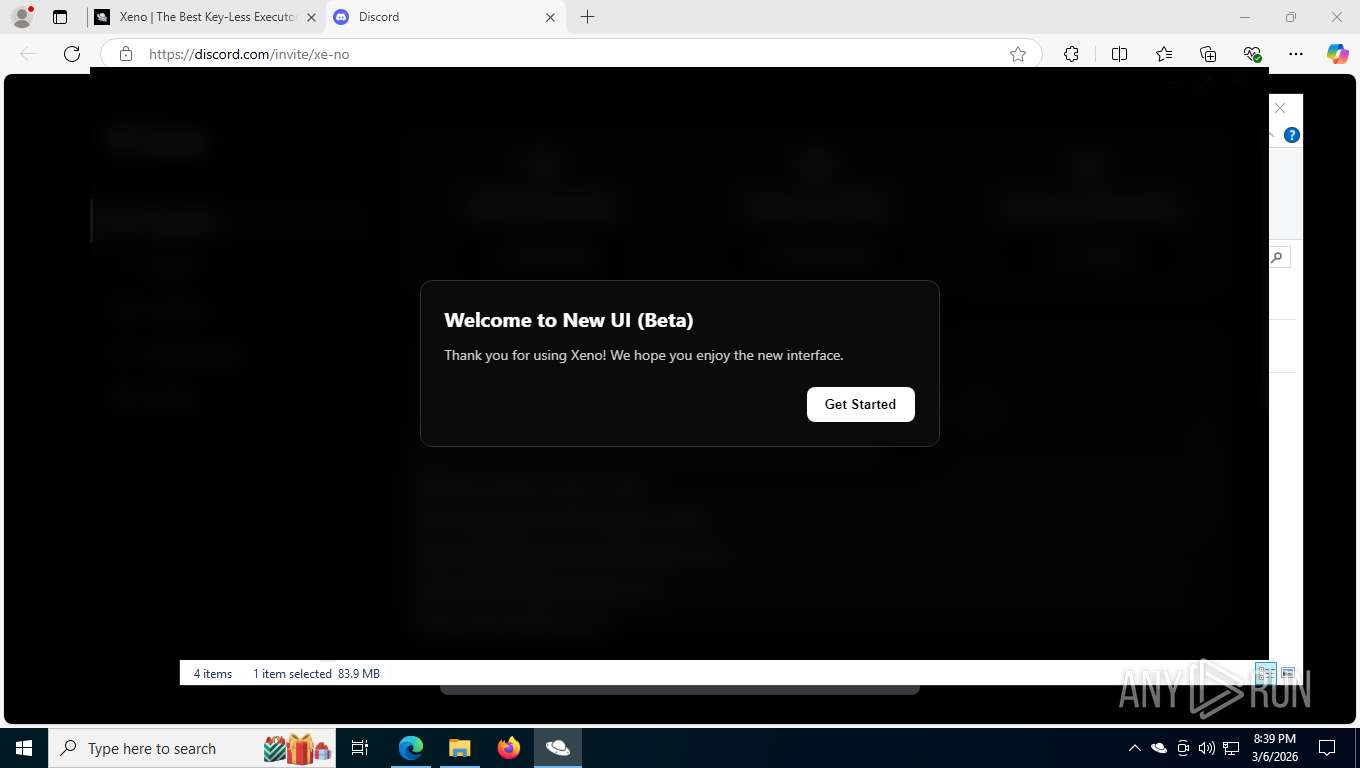Close the Discord browser tab

click(551, 17)
